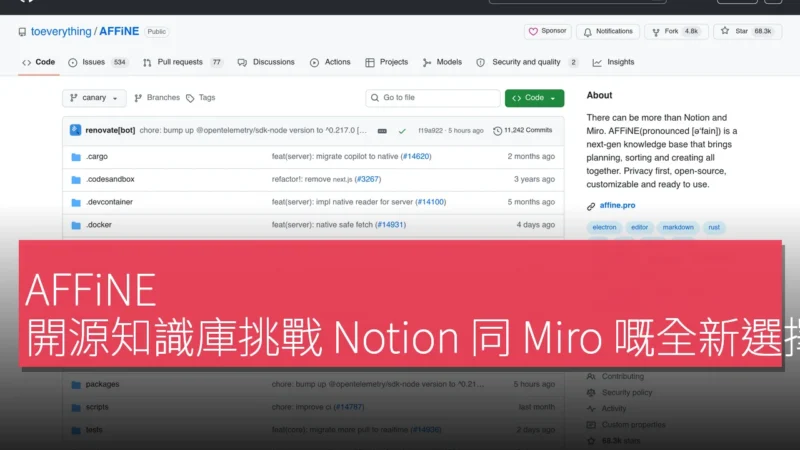Click the repository icon beside toeverything
800x450 pixels.
[22, 32]
